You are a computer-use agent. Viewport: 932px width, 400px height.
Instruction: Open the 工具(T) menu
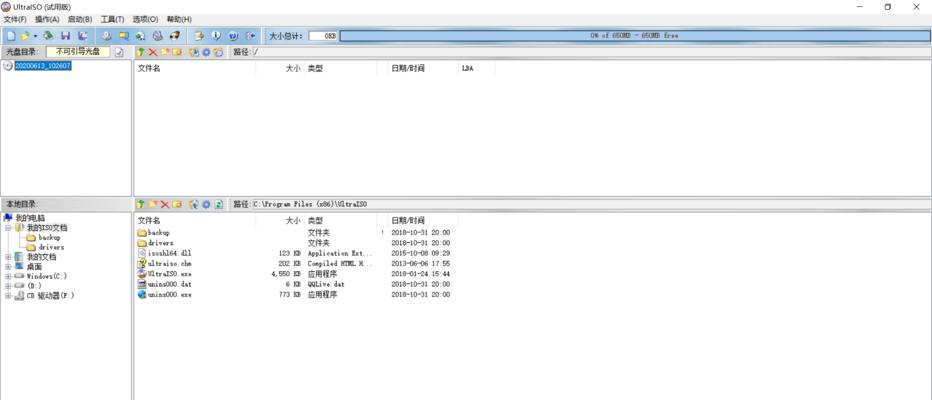tap(112, 20)
